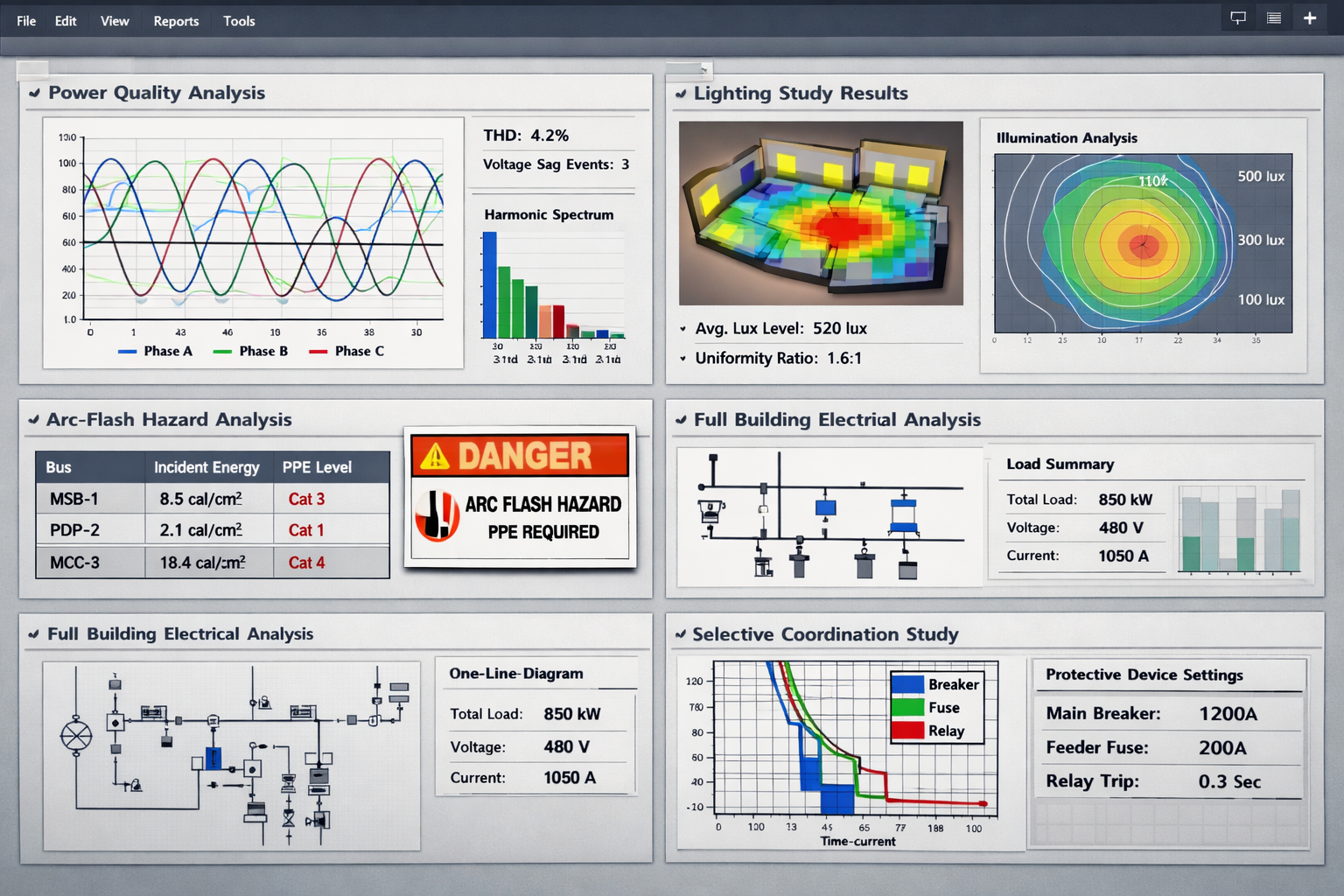This screenshot has height=896, width=1344.
Task: Click the Relay Trip 0.3 Sec setting
Action: (x=1153, y=781)
